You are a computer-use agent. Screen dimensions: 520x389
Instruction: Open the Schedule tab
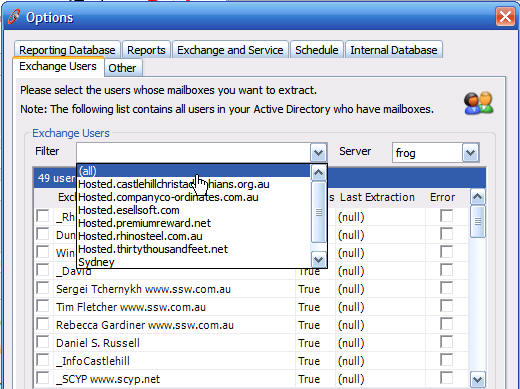click(x=317, y=50)
